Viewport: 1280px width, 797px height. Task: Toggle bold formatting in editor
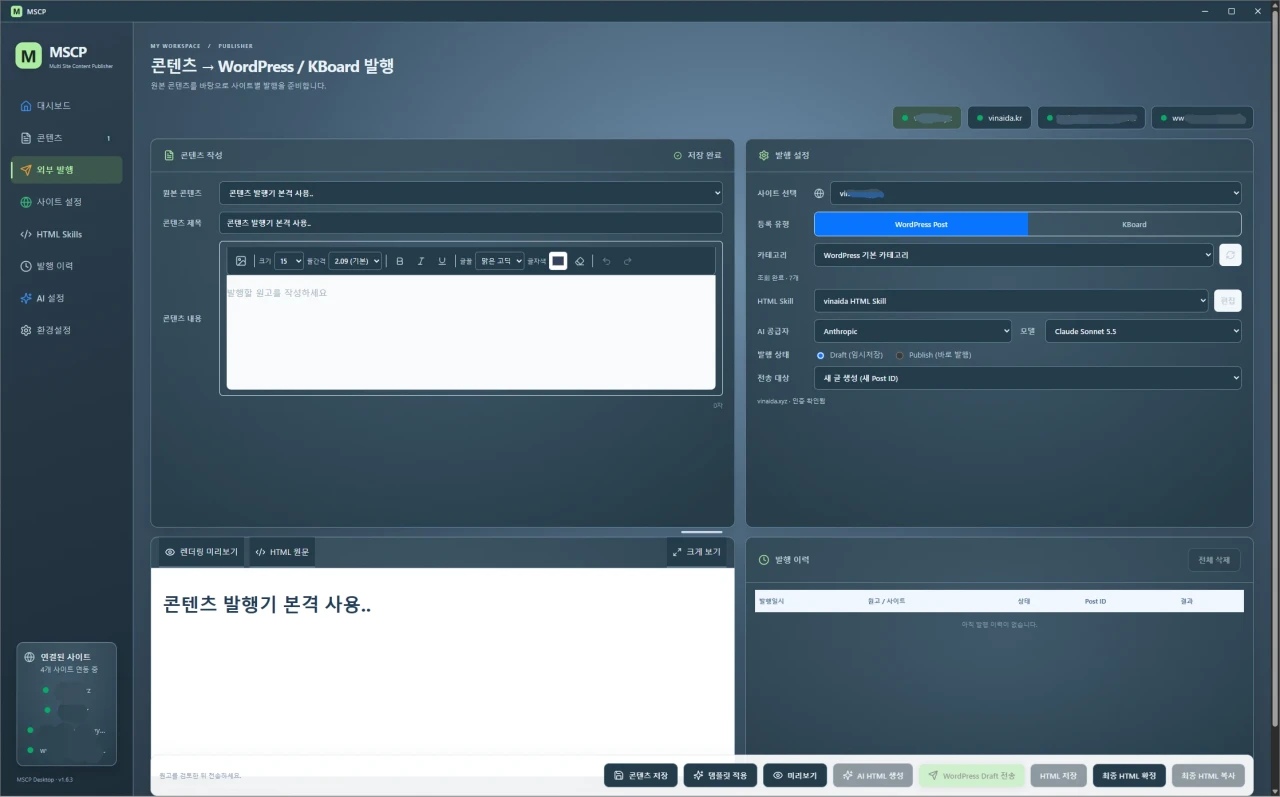400,261
